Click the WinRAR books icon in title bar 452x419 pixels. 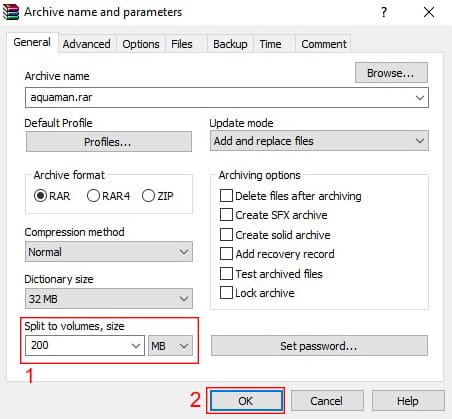coord(11,12)
